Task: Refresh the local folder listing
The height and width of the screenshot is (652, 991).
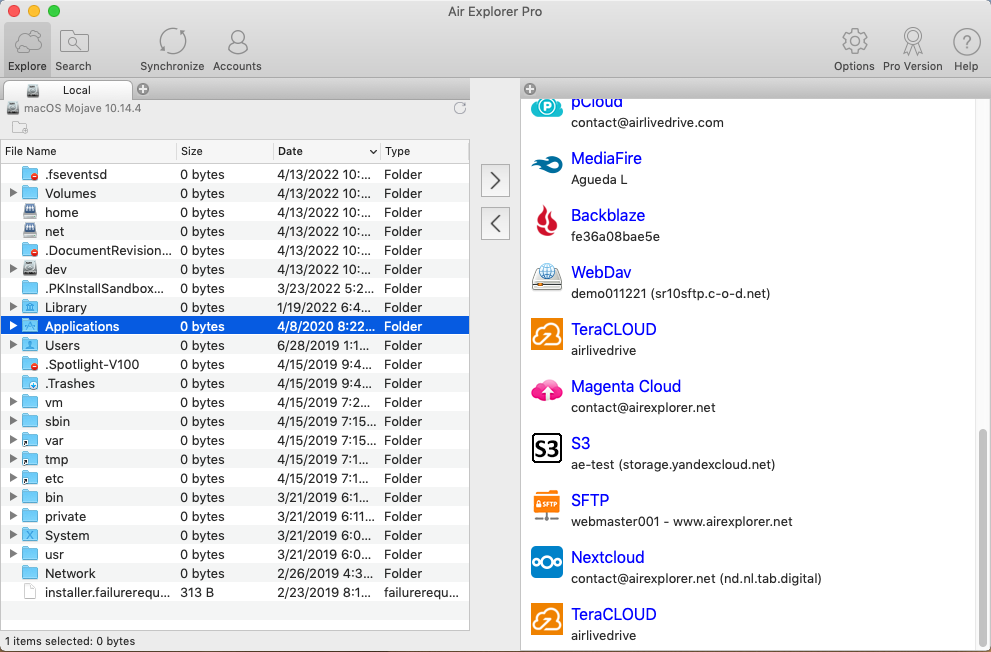Action: point(460,108)
